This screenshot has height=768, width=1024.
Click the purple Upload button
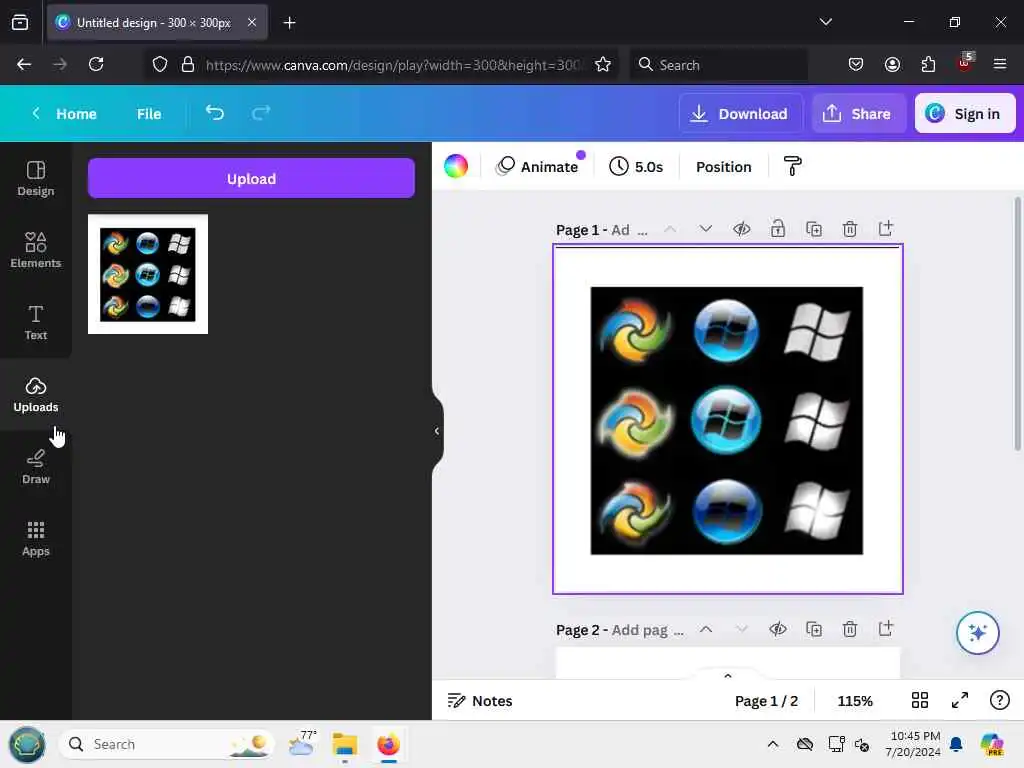click(x=251, y=178)
